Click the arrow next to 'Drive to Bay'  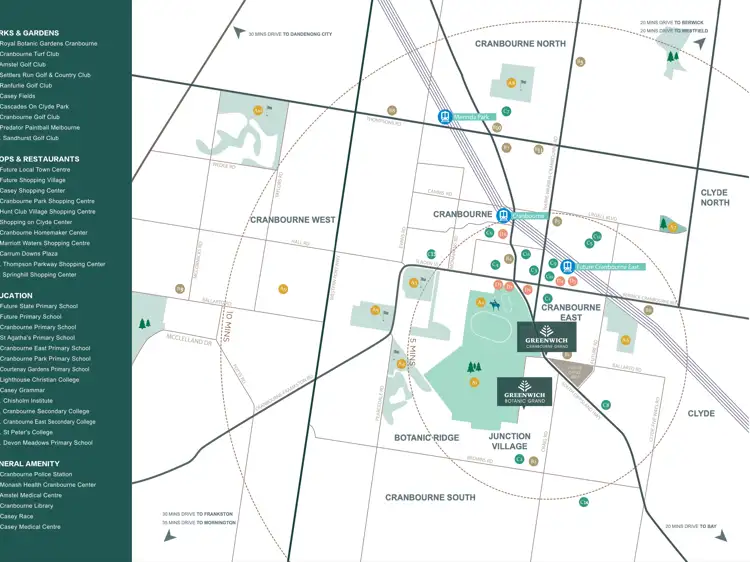tap(720, 535)
